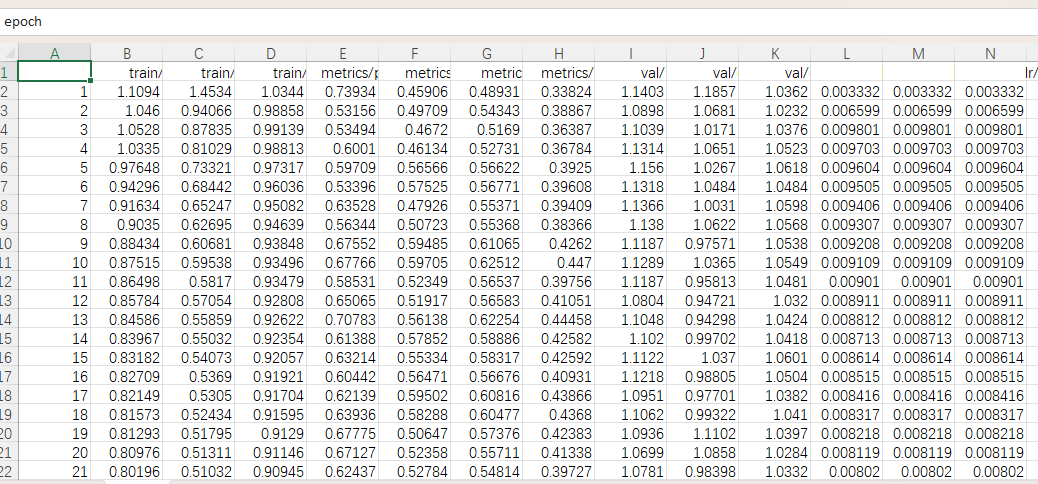This screenshot has height=484, width=1038.
Task: Select cell with value 1.4534
Action: point(199,91)
